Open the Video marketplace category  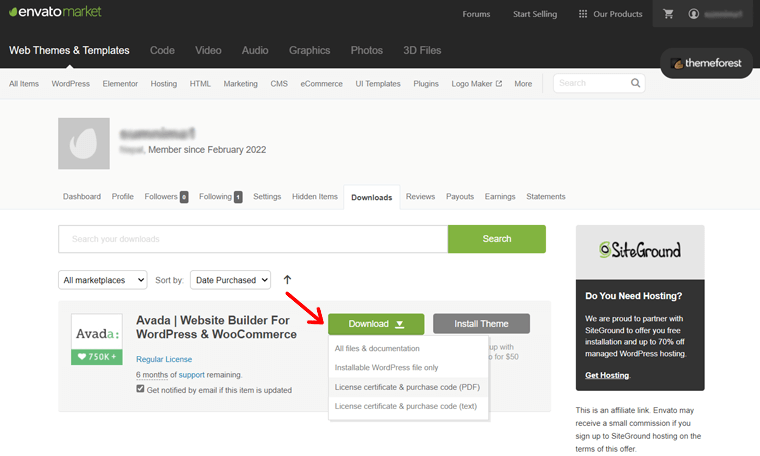[208, 50]
